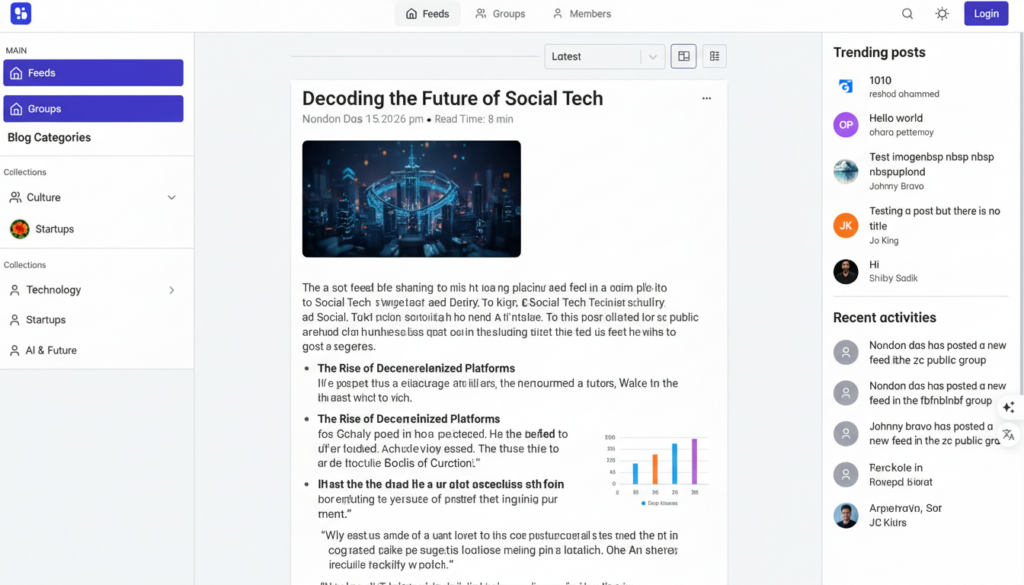
Task: Open post options three-dot menu
Action: coord(707,99)
